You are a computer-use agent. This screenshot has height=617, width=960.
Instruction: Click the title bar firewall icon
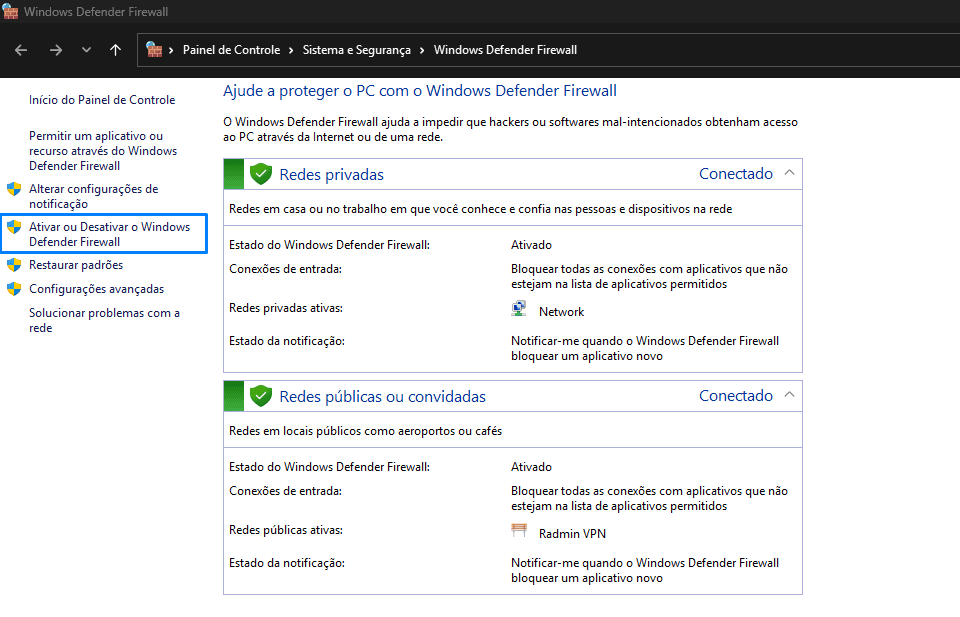tap(10, 12)
